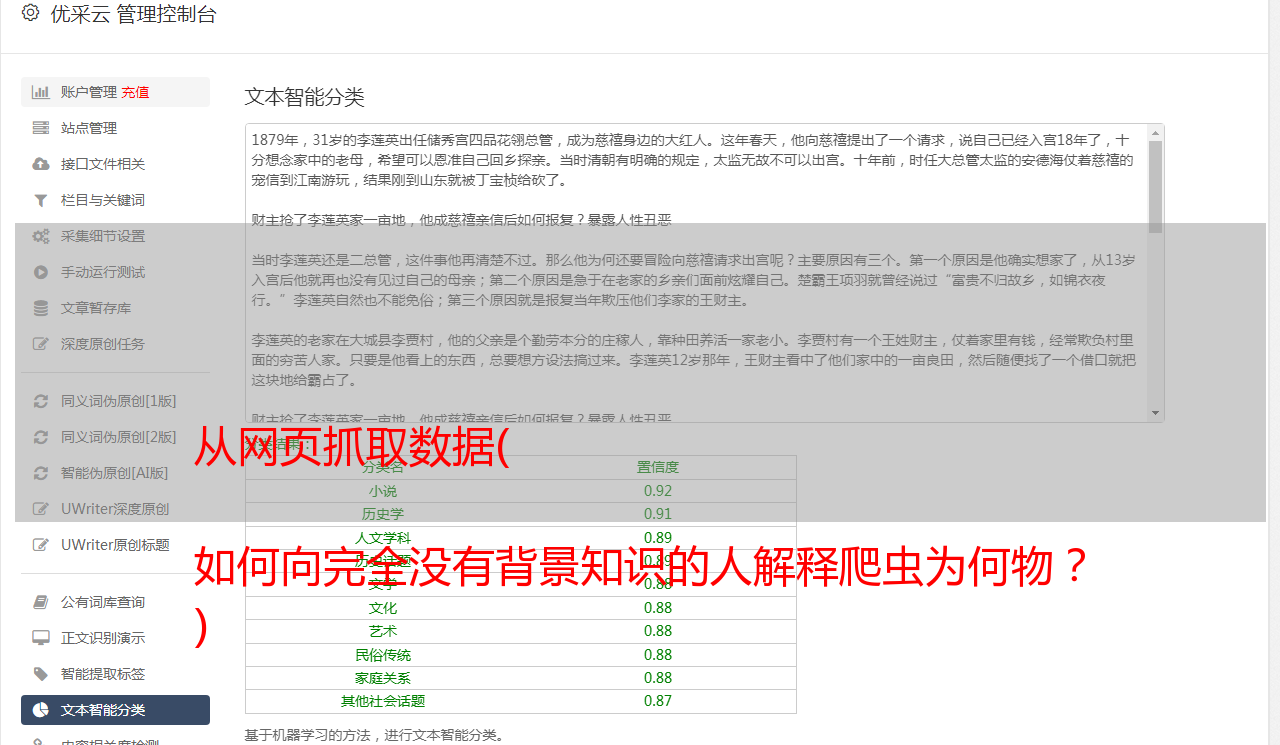Viewport: 1280px width, 745px height.
Task: Click the gear icon beside 优采云 管理控制台
Action: (30, 14)
